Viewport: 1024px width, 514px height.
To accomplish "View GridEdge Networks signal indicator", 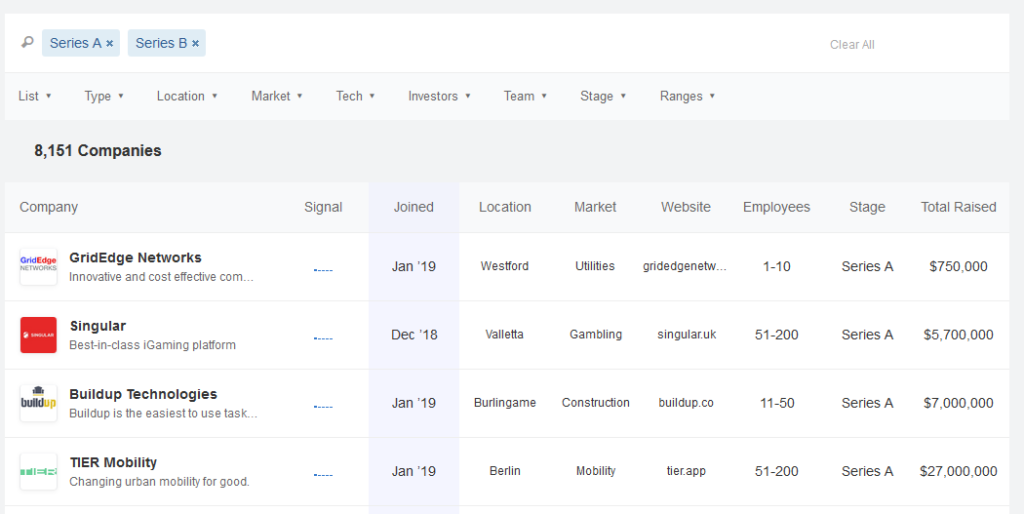I will (x=323, y=270).
